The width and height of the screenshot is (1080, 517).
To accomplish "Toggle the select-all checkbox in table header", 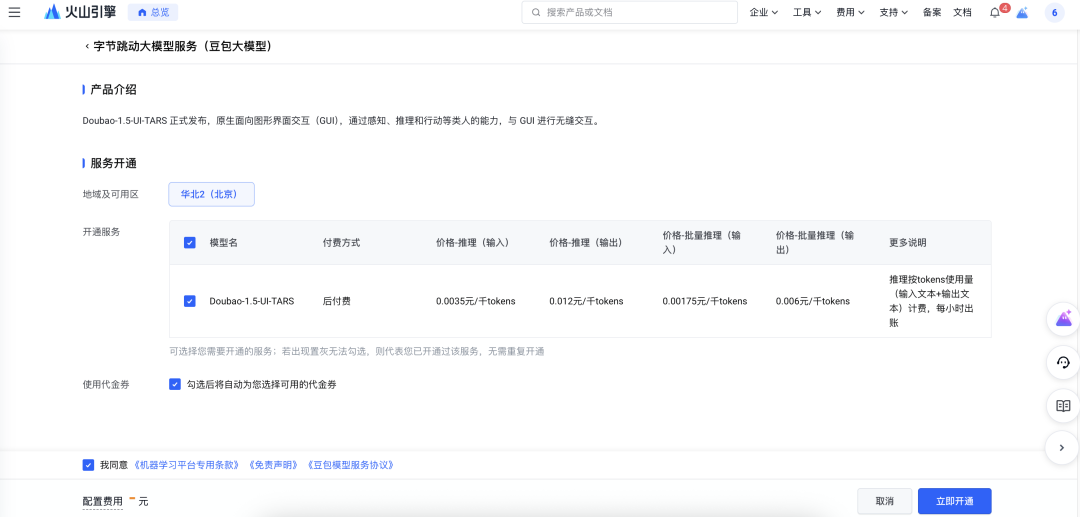I will coord(190,242).
